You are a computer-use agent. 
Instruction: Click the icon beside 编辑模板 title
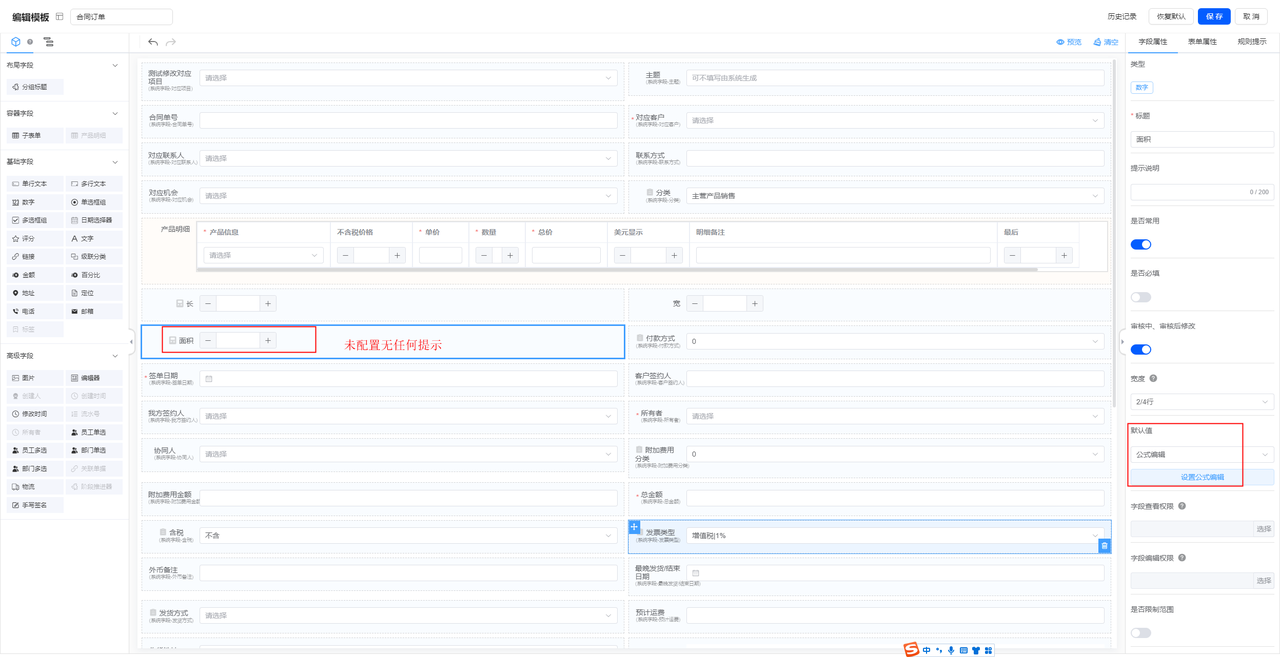tap(60, 17)
